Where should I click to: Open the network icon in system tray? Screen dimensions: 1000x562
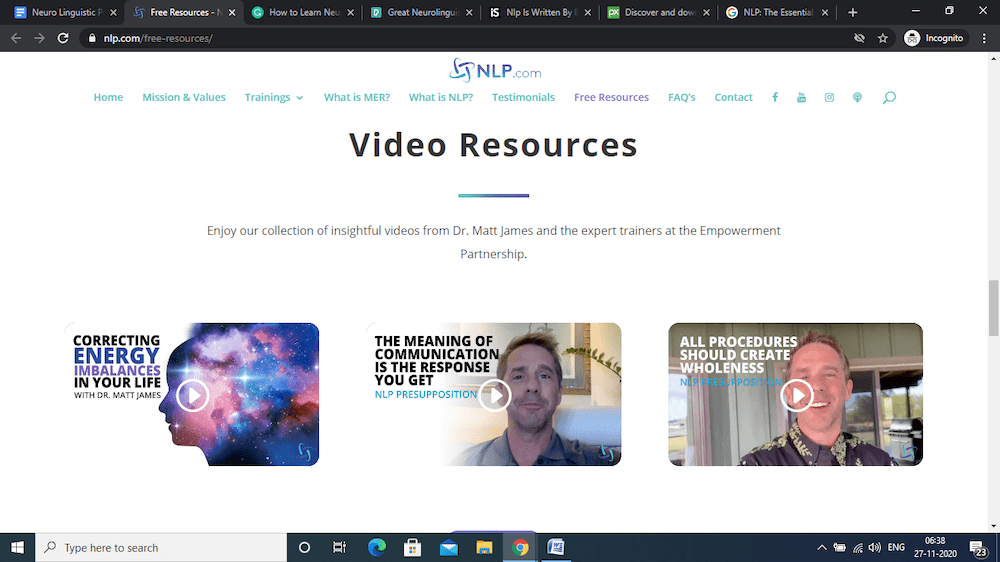point(858,547)
